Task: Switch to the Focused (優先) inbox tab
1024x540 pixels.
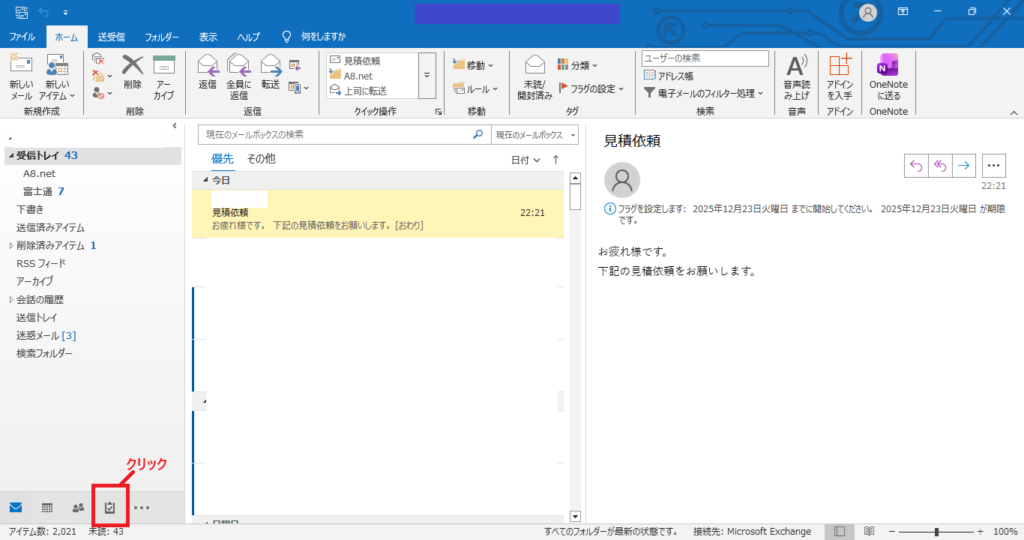Action: 222,159
